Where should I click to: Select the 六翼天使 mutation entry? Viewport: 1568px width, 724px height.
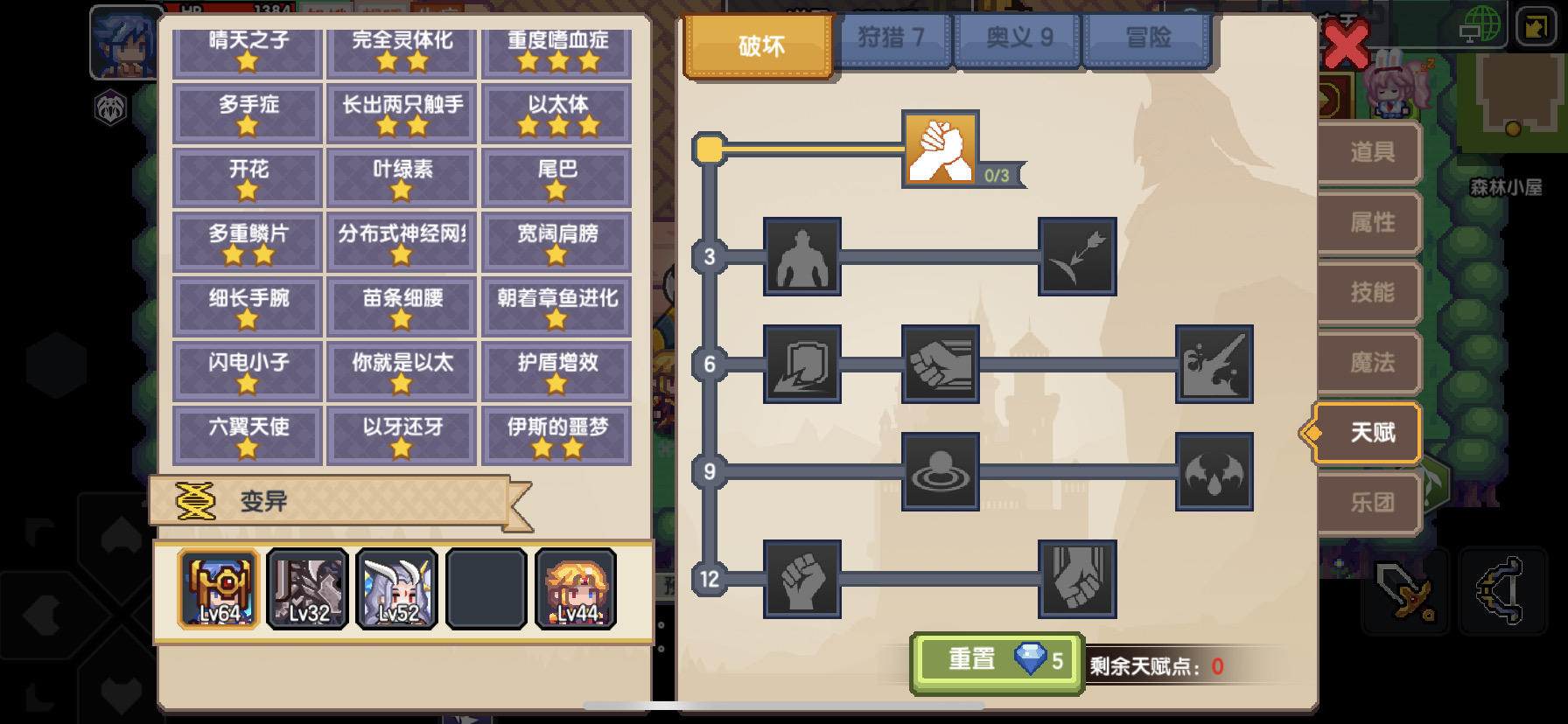tap(248, 435)
